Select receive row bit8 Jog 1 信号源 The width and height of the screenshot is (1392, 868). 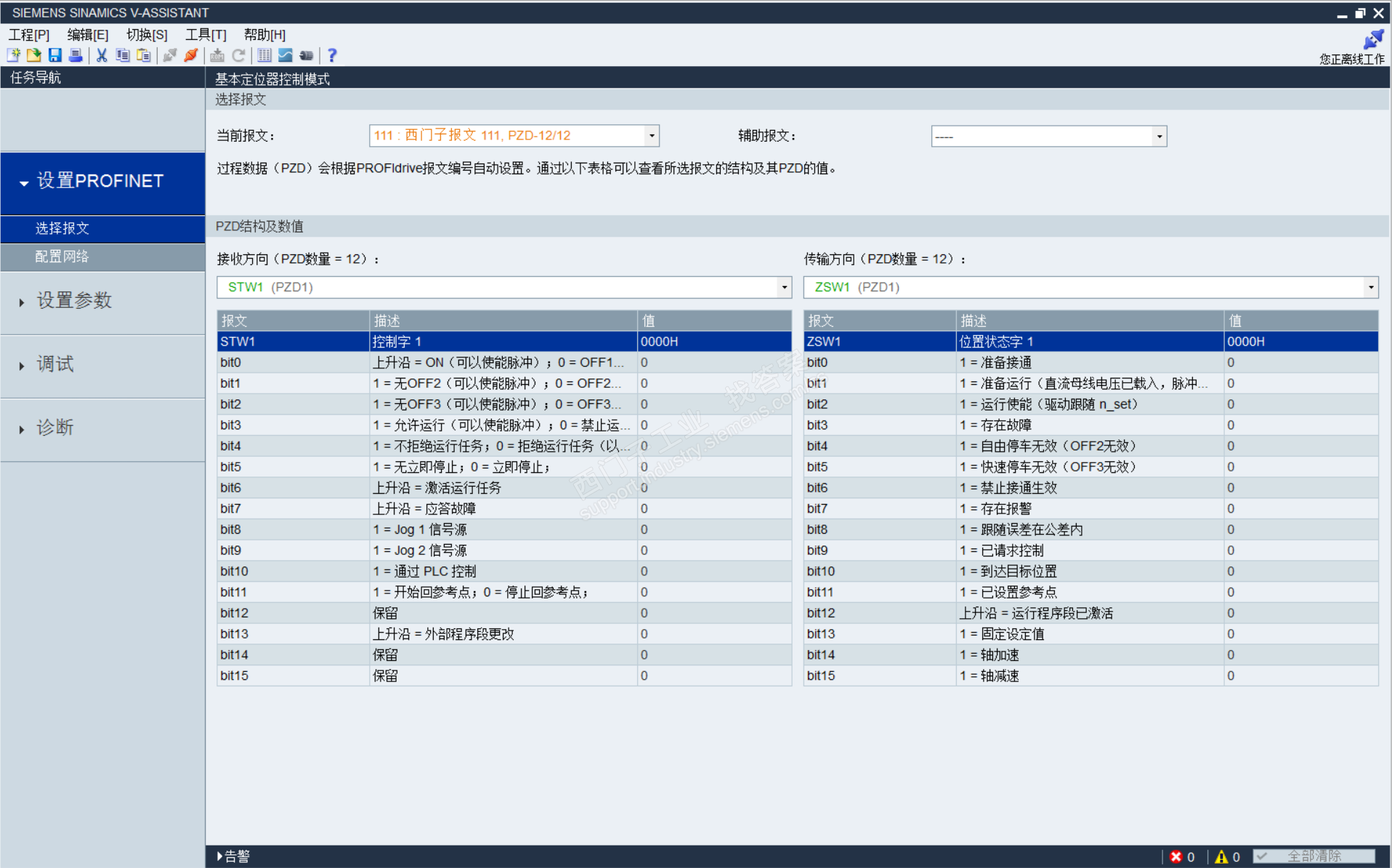[504, 530]
